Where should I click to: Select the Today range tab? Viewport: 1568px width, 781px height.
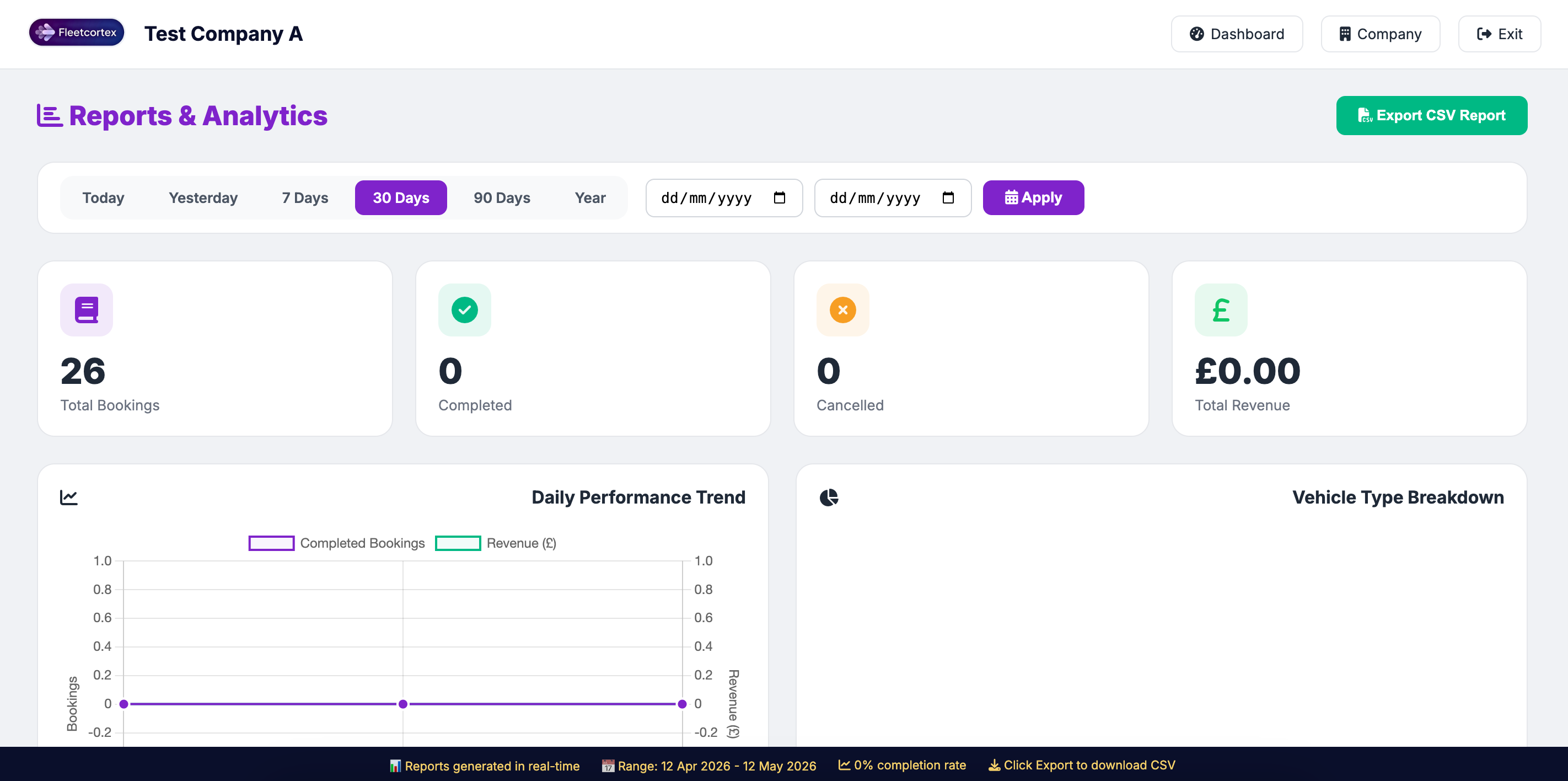[104, 198]
